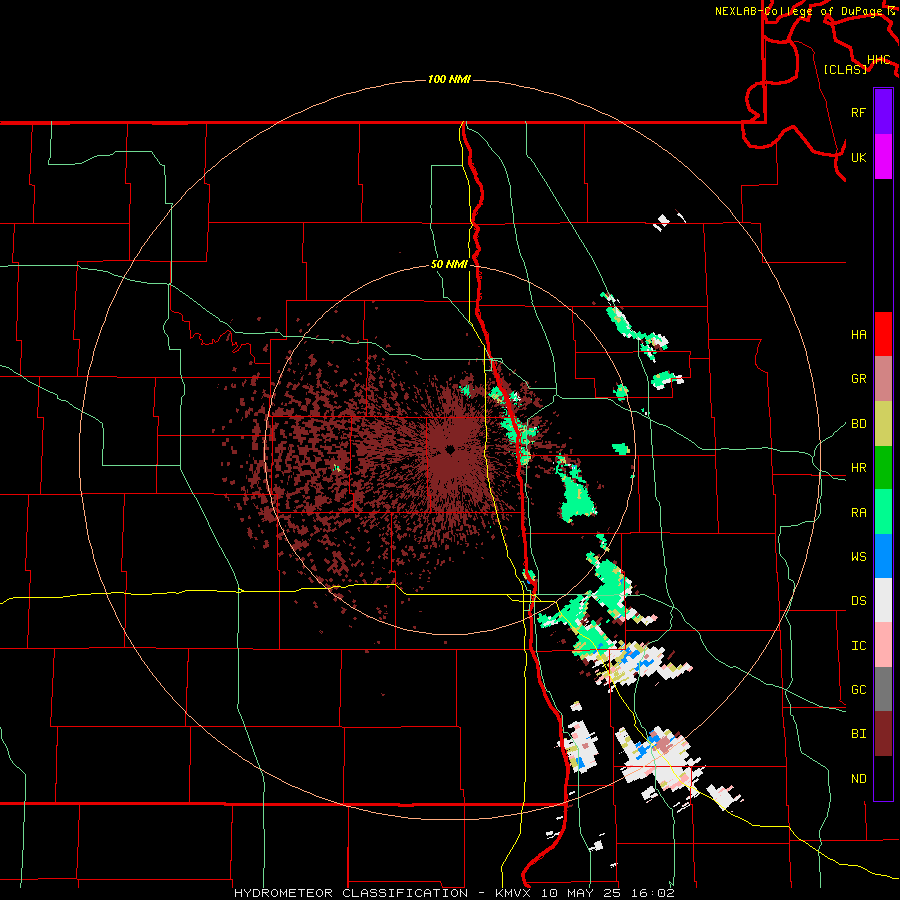The image size is (900, 900).
Task: Click the ND legend label
Action: coord(858,779)
